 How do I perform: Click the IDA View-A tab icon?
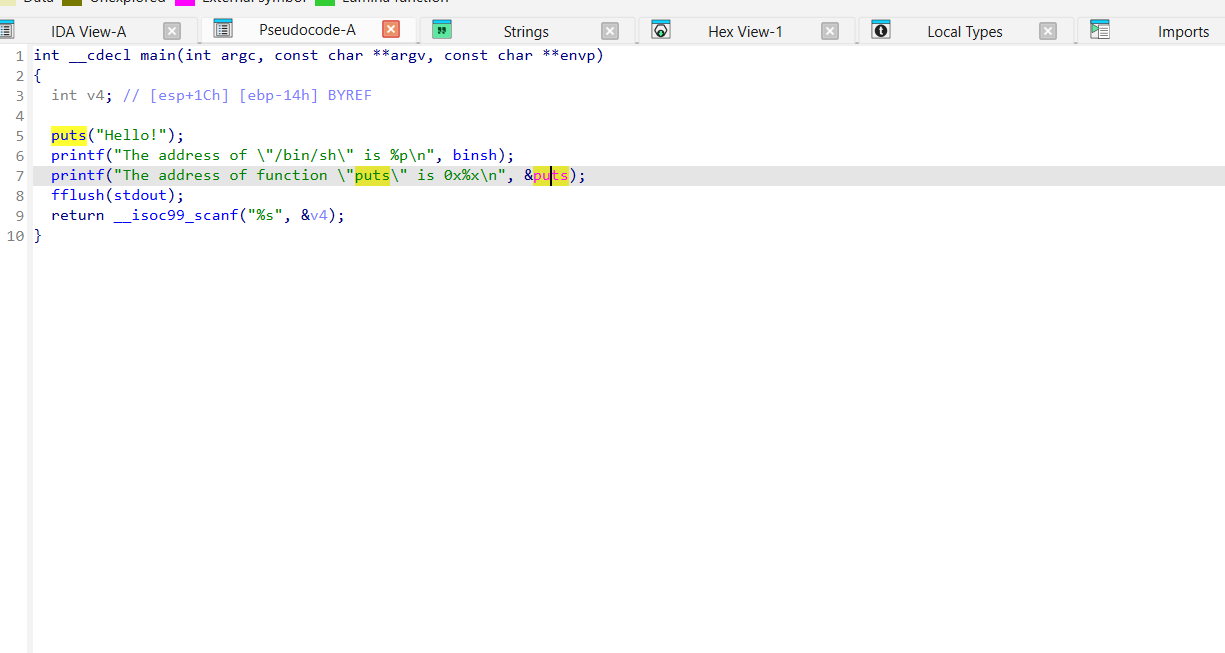pos(6,31)
